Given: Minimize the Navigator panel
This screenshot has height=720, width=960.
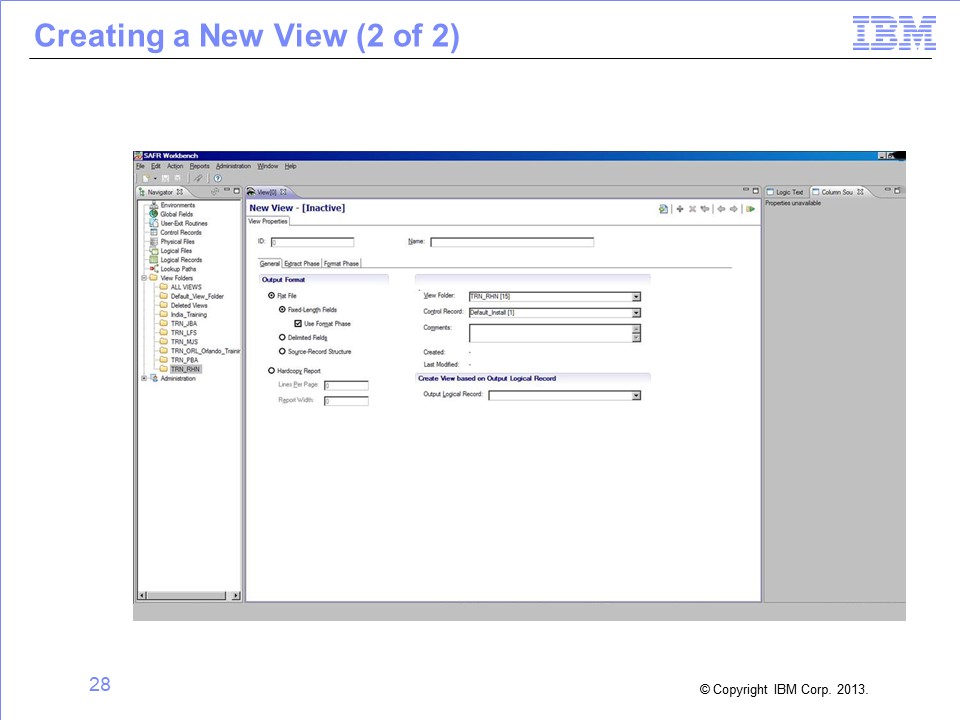Looking at the screenshot, I should pyautogui.click(x=227, y=190).
